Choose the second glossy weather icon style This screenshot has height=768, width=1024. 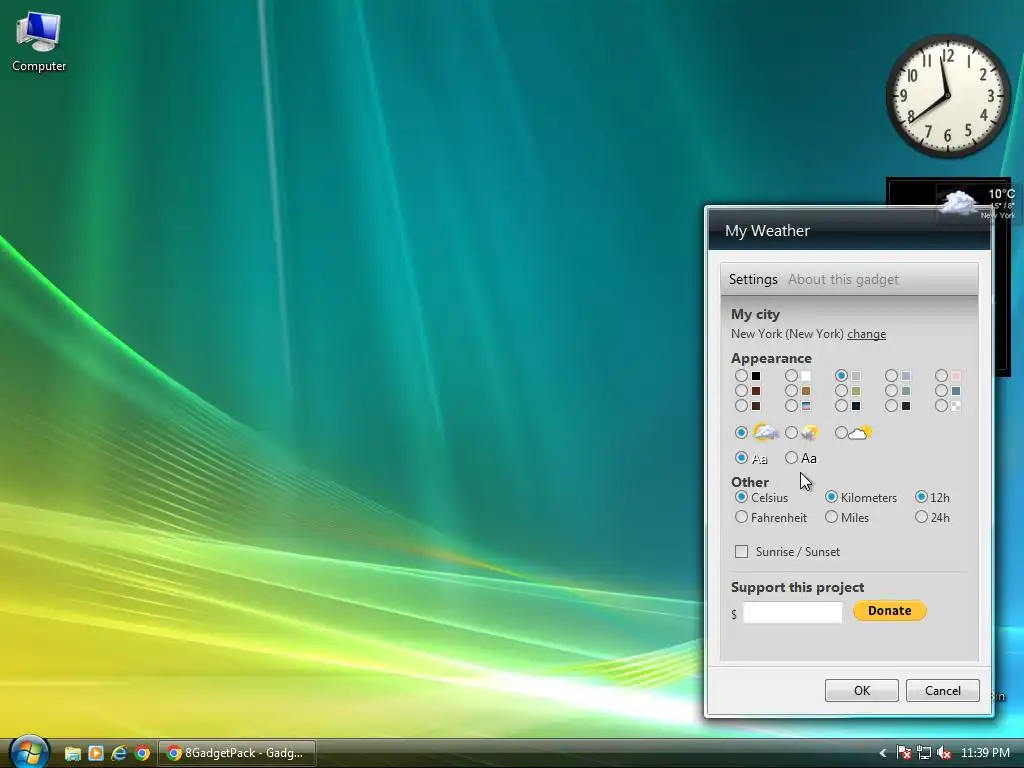tap(792, 432)
